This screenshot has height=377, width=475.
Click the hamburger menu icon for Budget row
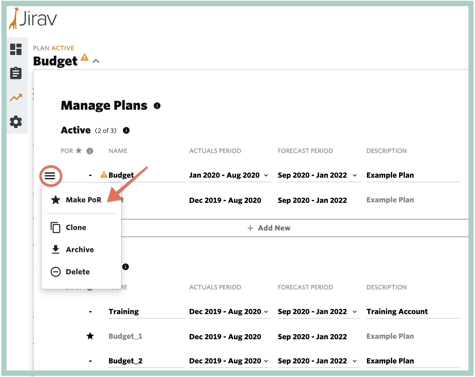[50, 175]
